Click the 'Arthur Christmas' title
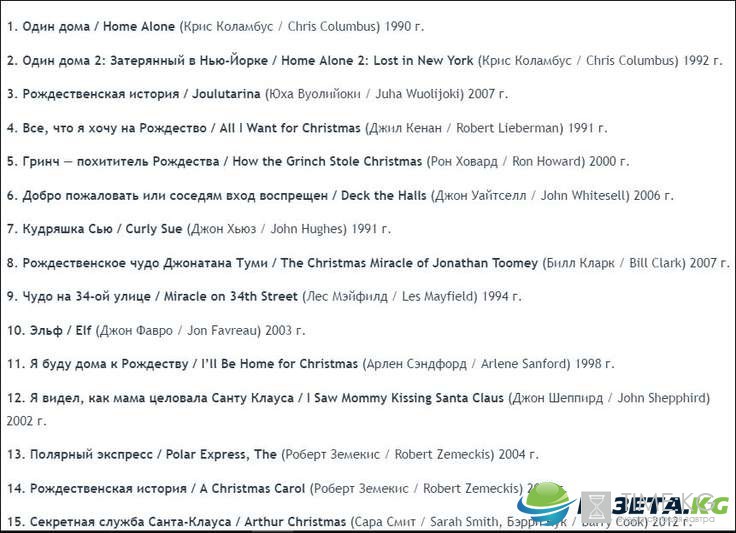736x533 pixels. (x=295, y=522)
